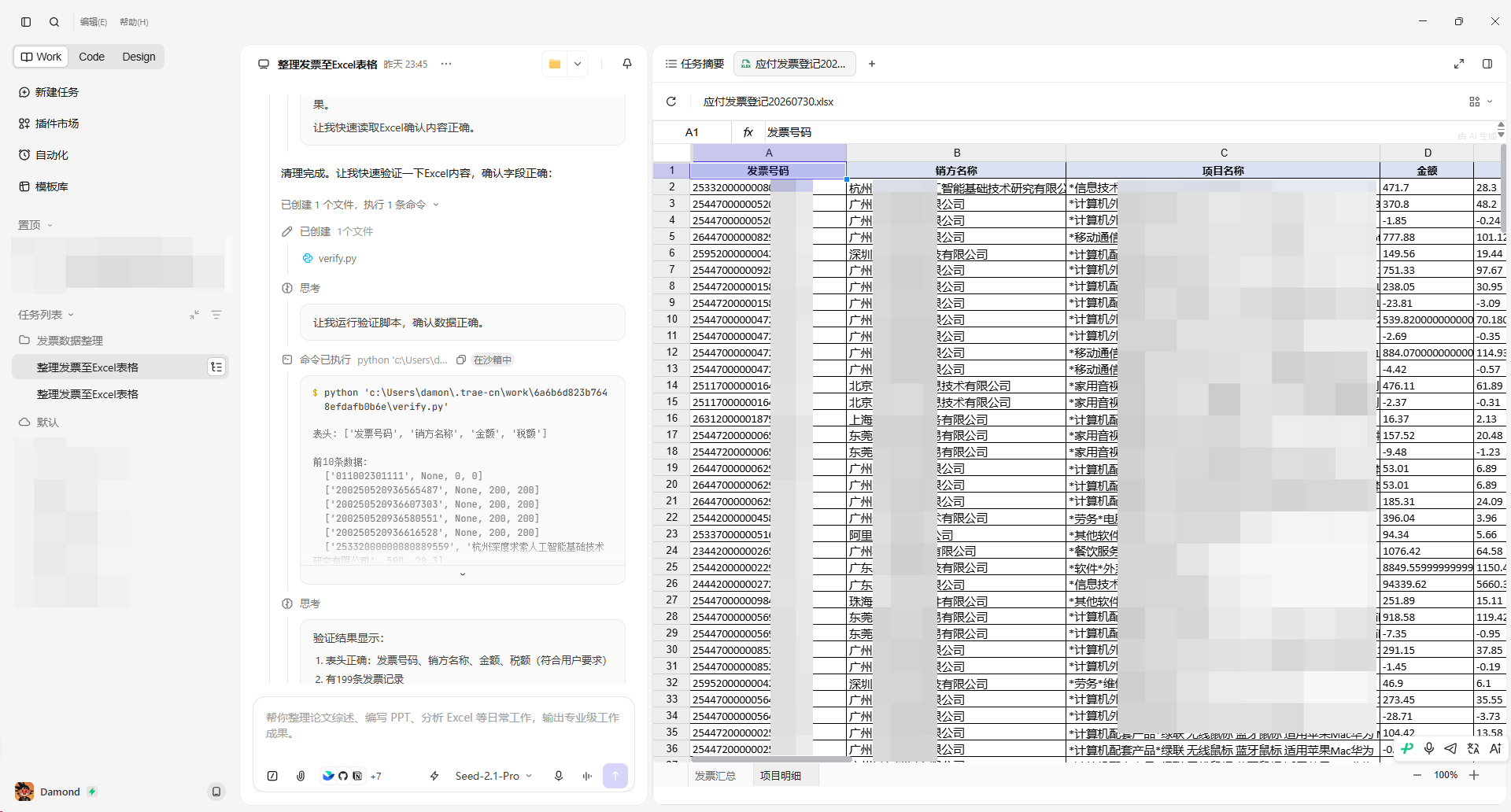Toggle the left sidebar panel icon
The image size is (1511, 812).
point(26,22)
